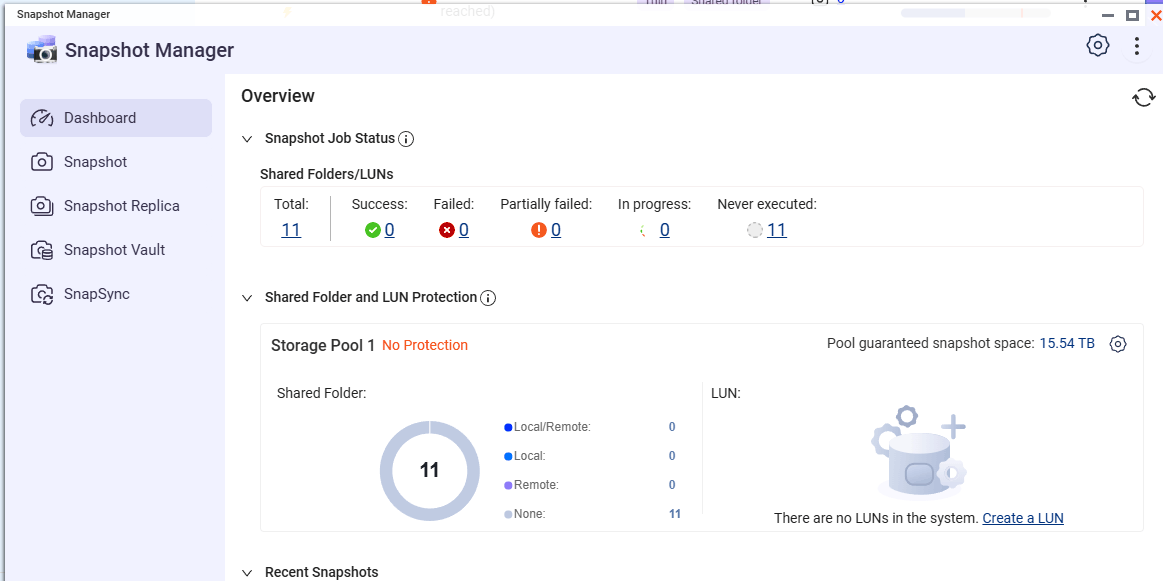Refresh the Overview with the refresh icon
This screenshot has height=581, width=1163.
click(1143, 97)
